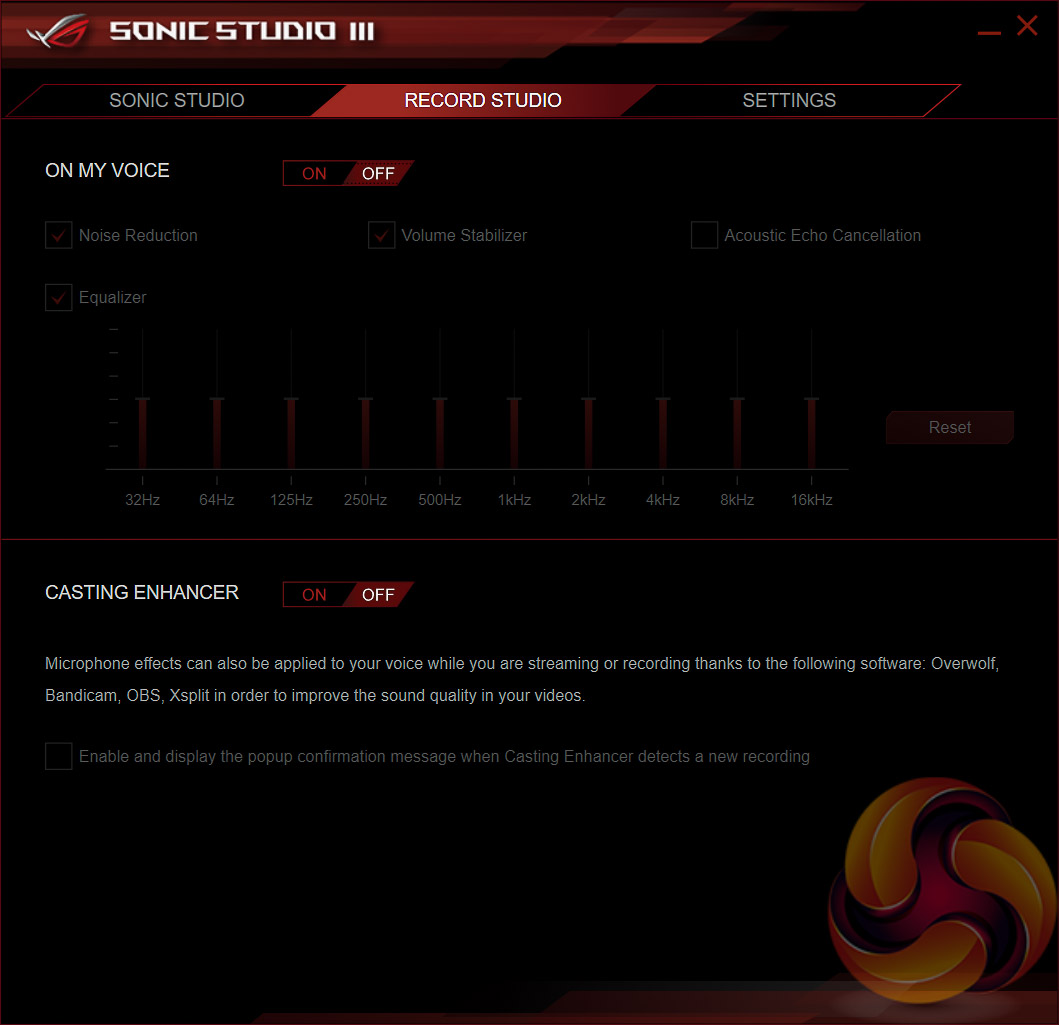The width and height of the screenshot is (1059, 1025).
Task: Select the RECORD STUDIO tab
Action: [x=483, y=101]
